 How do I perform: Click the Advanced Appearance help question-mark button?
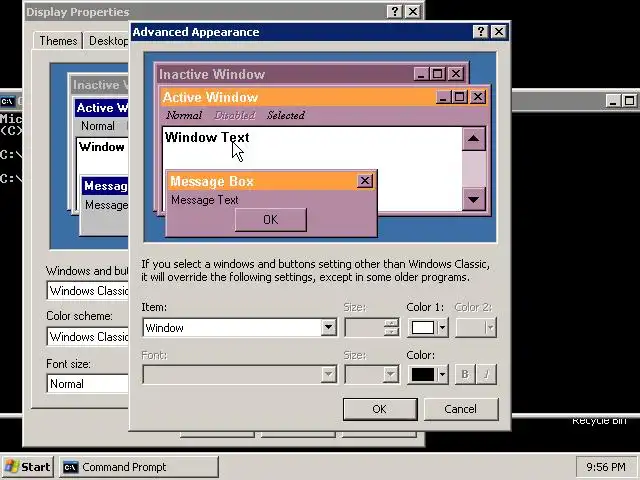481,31
